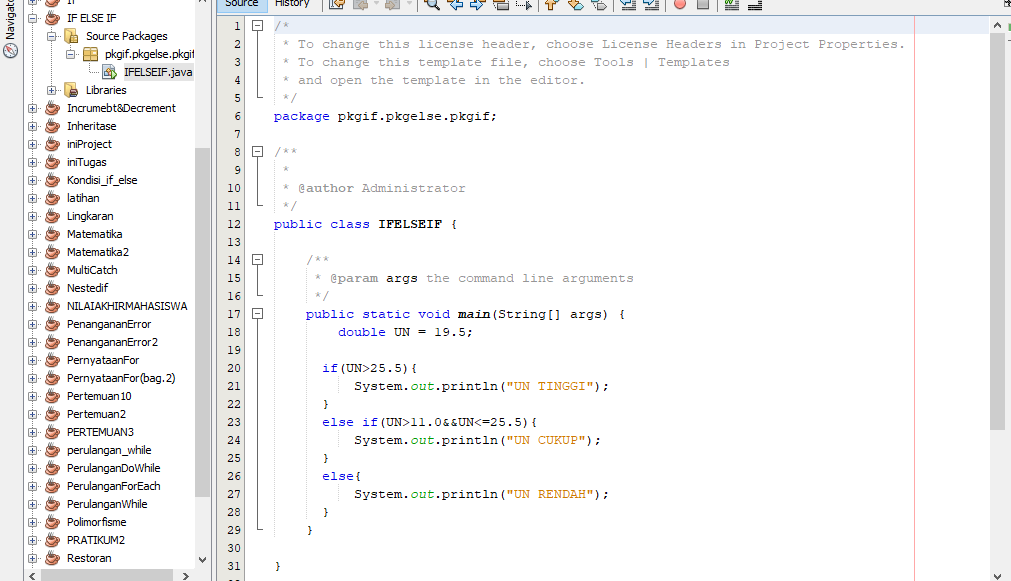Open the Navigator sidebar panel

pyautogui.click(x=10, y=28)
